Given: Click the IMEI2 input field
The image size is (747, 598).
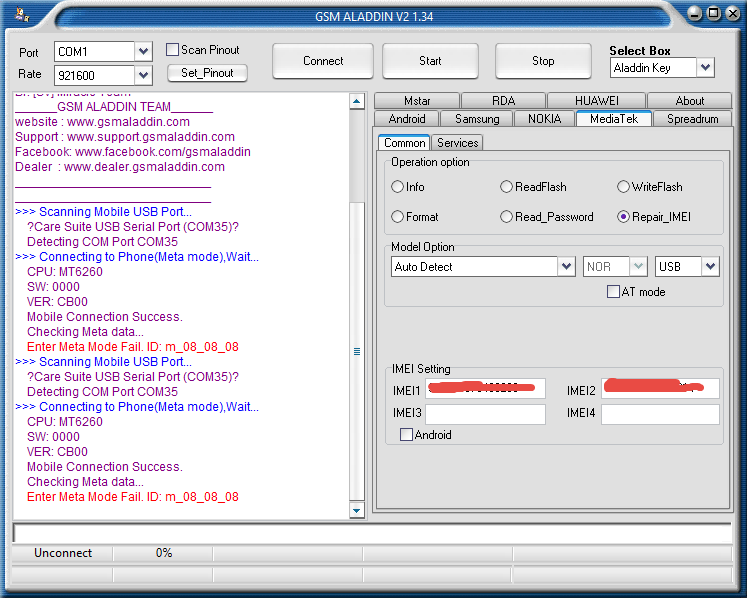Looking at the screenshot, I should click(x=660, y=388).
